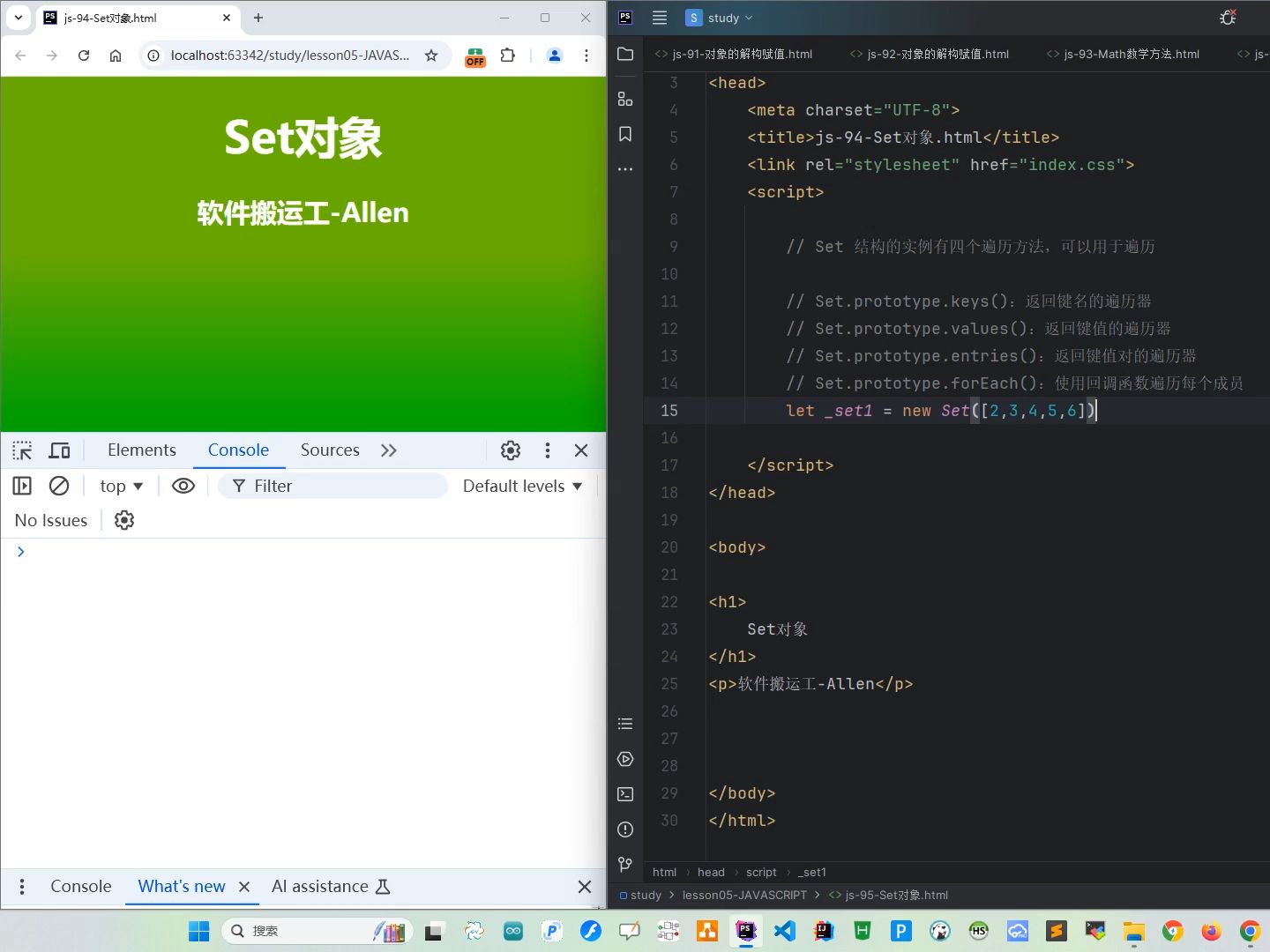1270x952 pixels.
Task: Open DevTools customize three-dot menu
Action: pos(548,450)
